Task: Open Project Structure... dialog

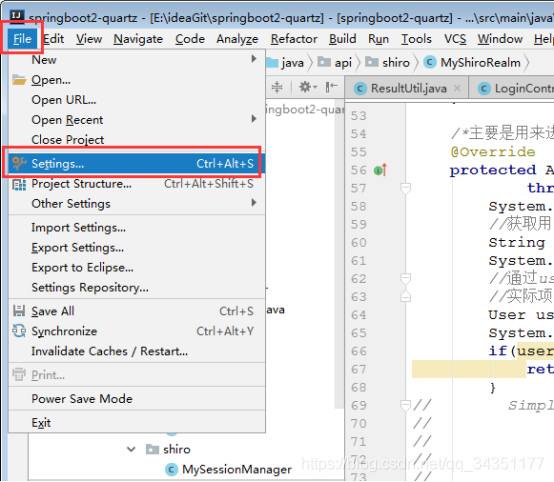Action: click(x=137, y=184)
